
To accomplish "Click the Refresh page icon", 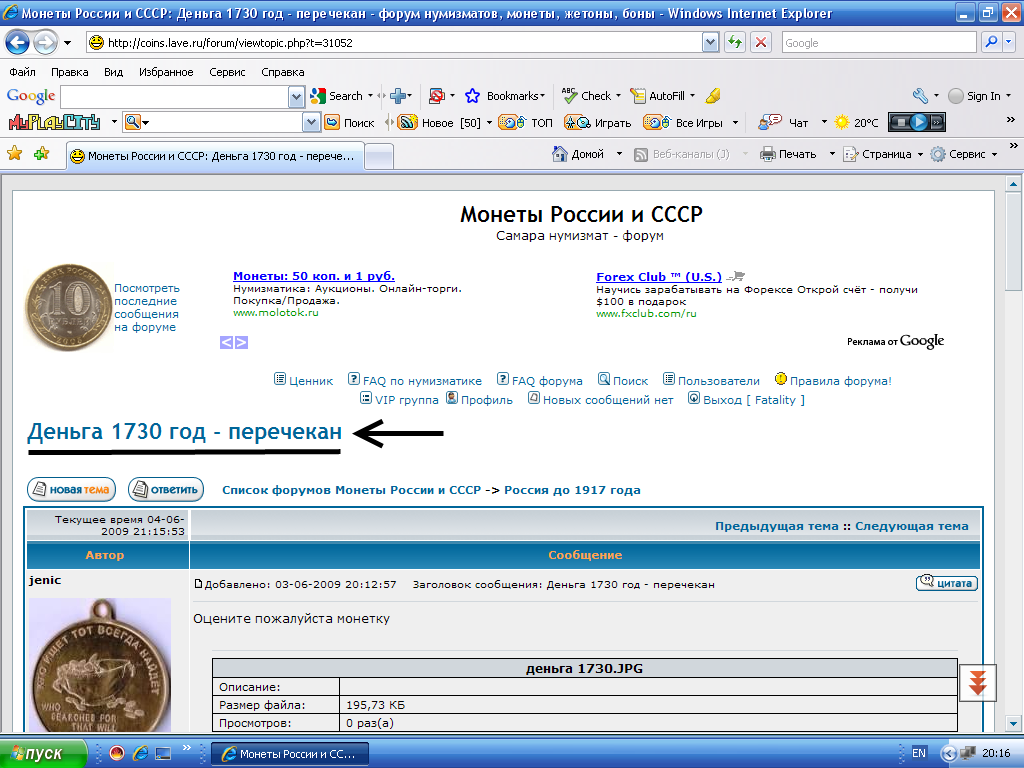I will point(735,43).
